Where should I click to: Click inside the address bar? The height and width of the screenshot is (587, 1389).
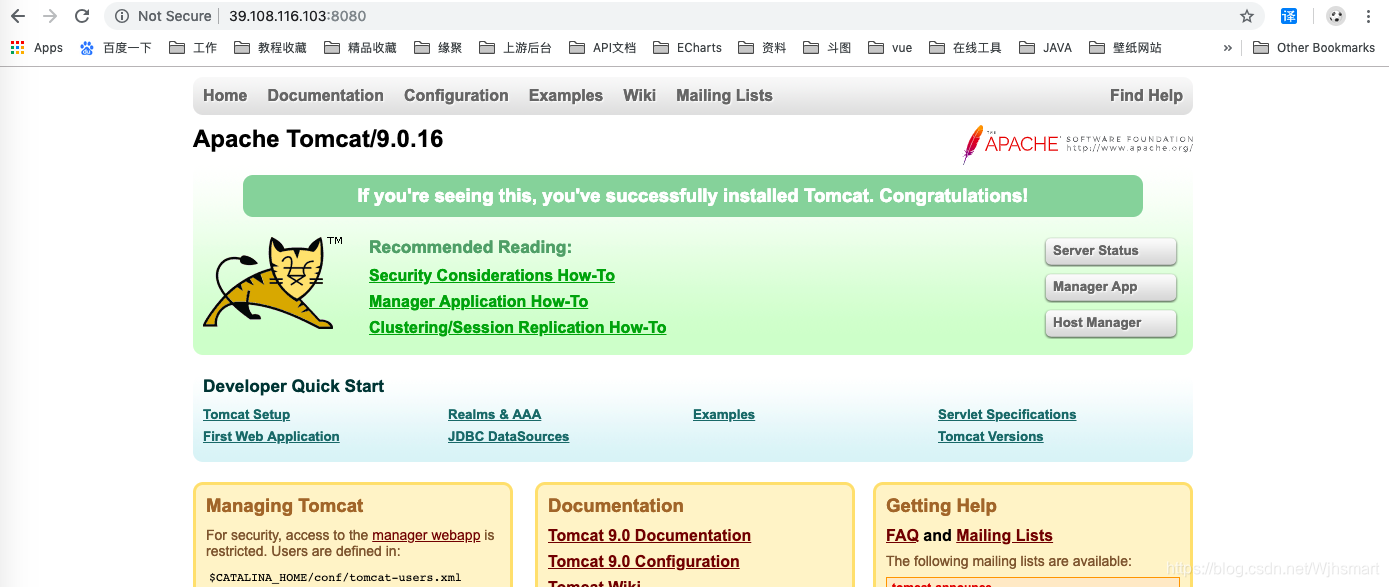(x=400, y=16)
